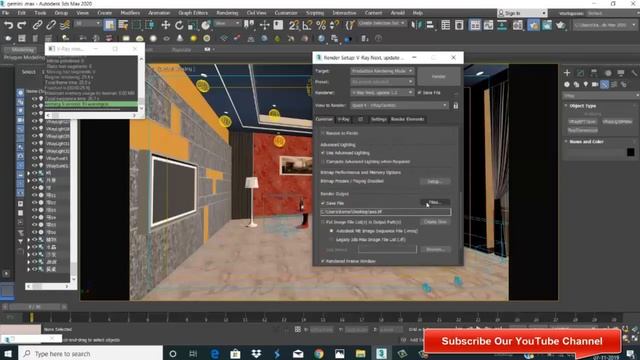The image size is (640, 360).
Task: Open the Select by Name tool
Action: tap(123, 25)
